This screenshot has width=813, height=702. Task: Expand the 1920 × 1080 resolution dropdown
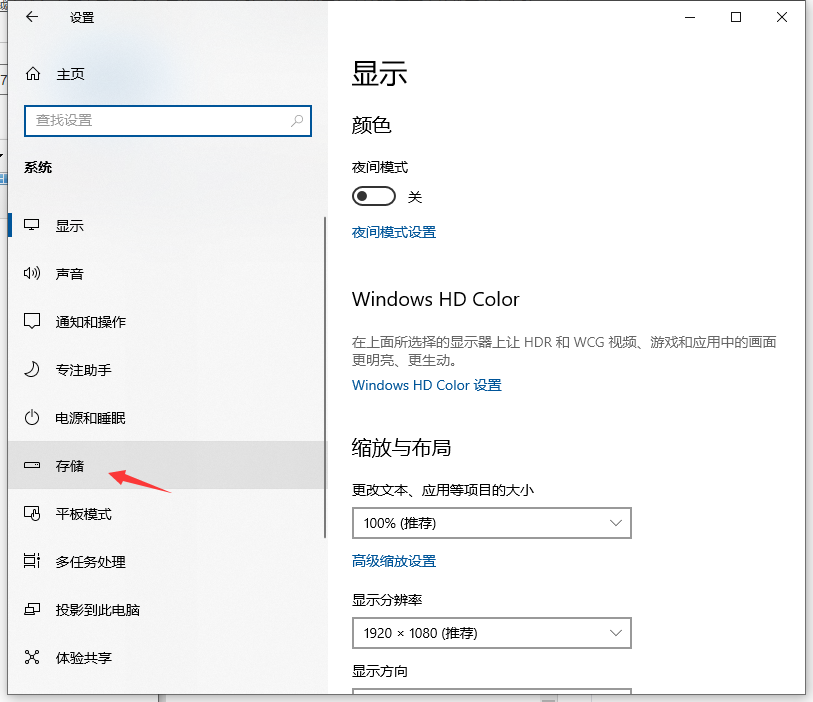[x=491, y=633]
